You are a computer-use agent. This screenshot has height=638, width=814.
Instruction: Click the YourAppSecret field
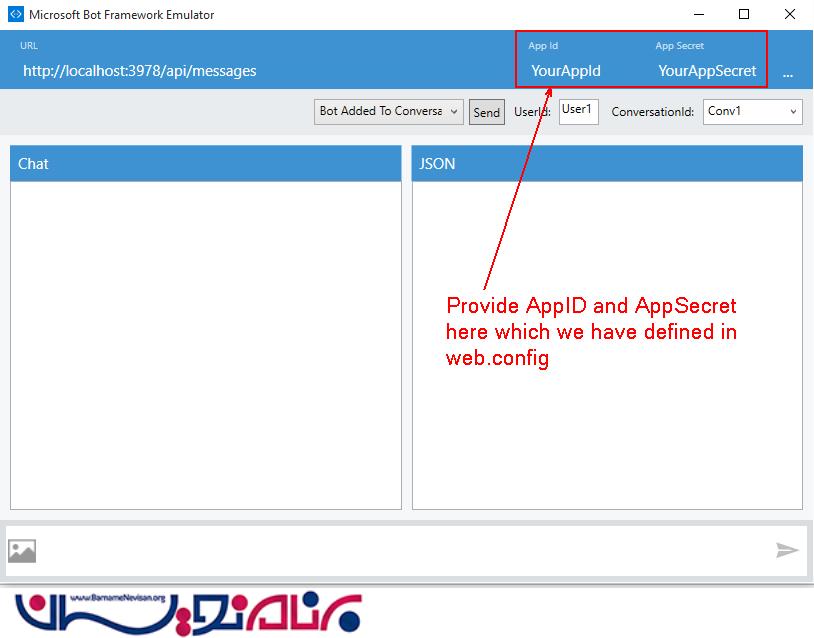(707, 71)
